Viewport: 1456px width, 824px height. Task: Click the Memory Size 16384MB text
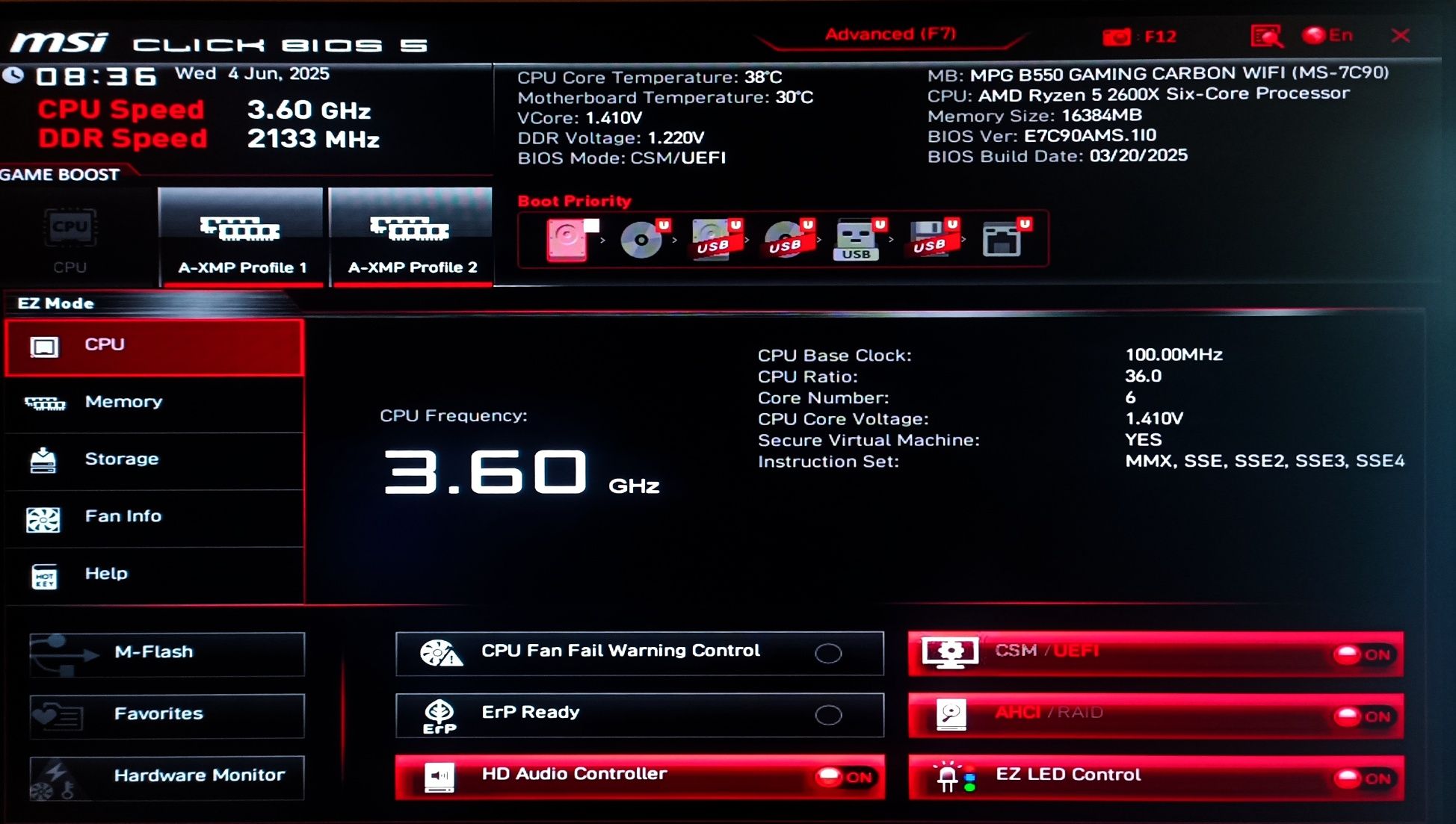[1034, 116]
